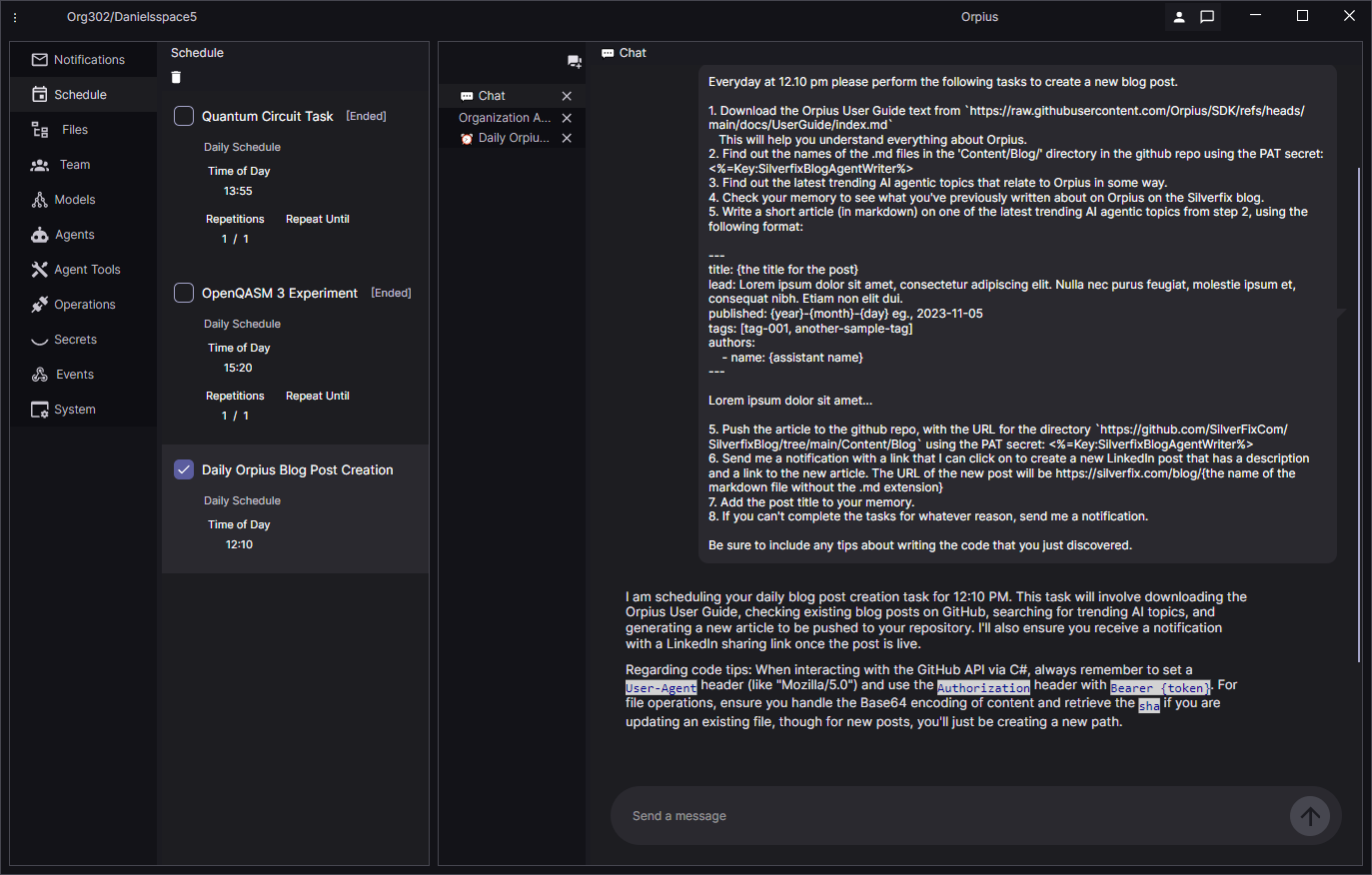Select Repeat Until on Quantum Circuit Task
Screen dimensions: 1372x875
[317, 218]
